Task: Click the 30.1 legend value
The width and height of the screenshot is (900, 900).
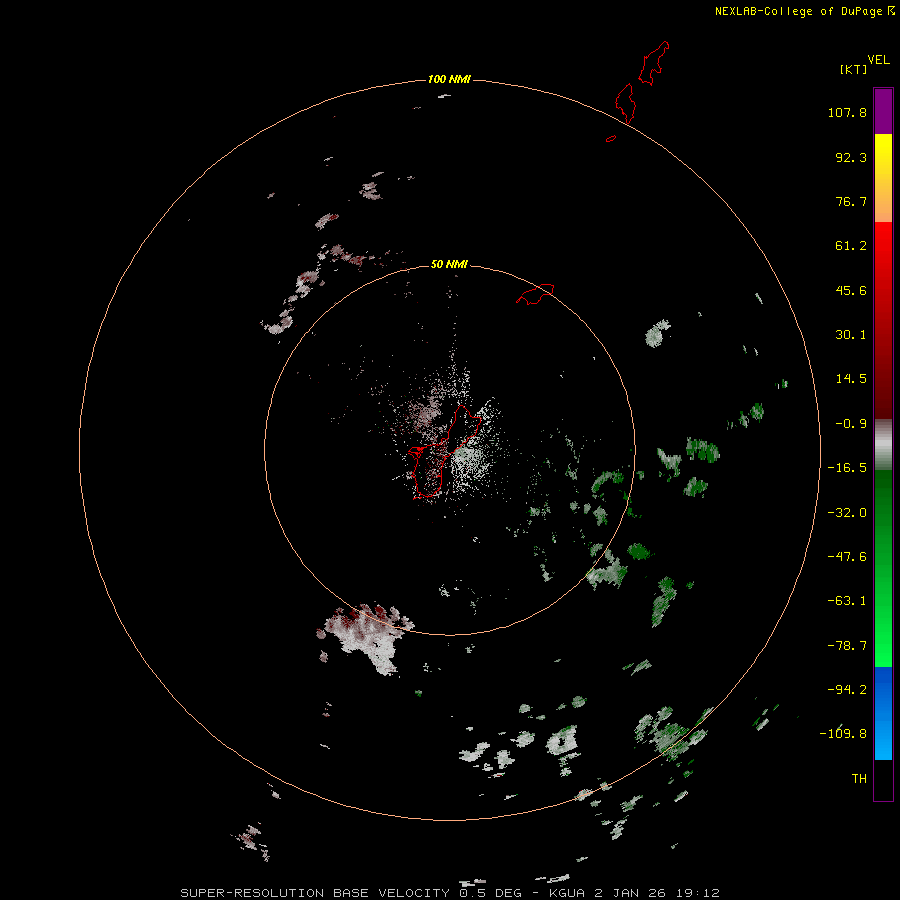Action: point(851,335)
